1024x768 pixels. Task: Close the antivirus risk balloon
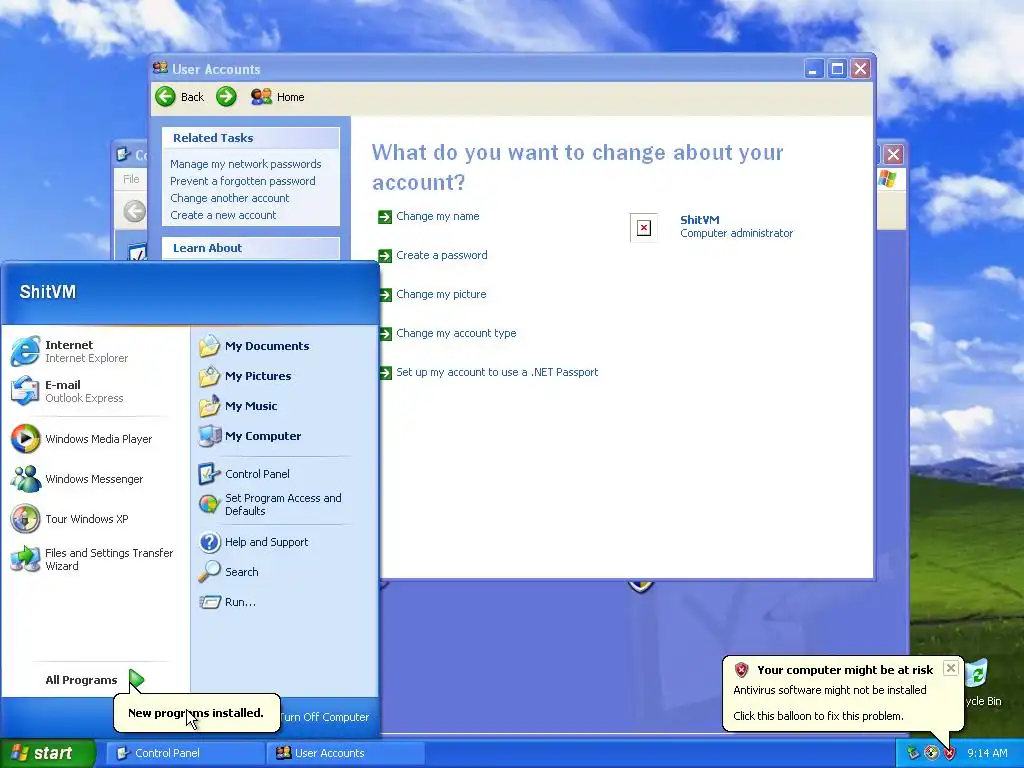951,668
